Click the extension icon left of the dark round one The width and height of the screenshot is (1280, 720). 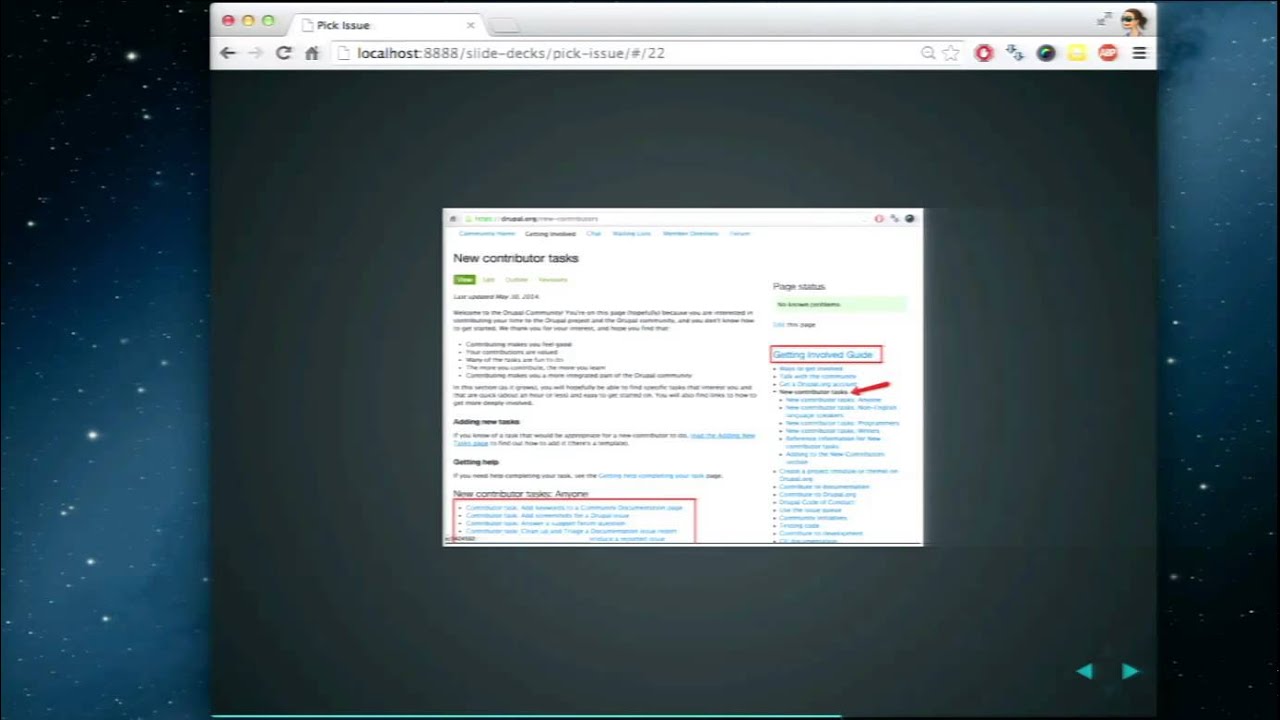click(1015, 53)
